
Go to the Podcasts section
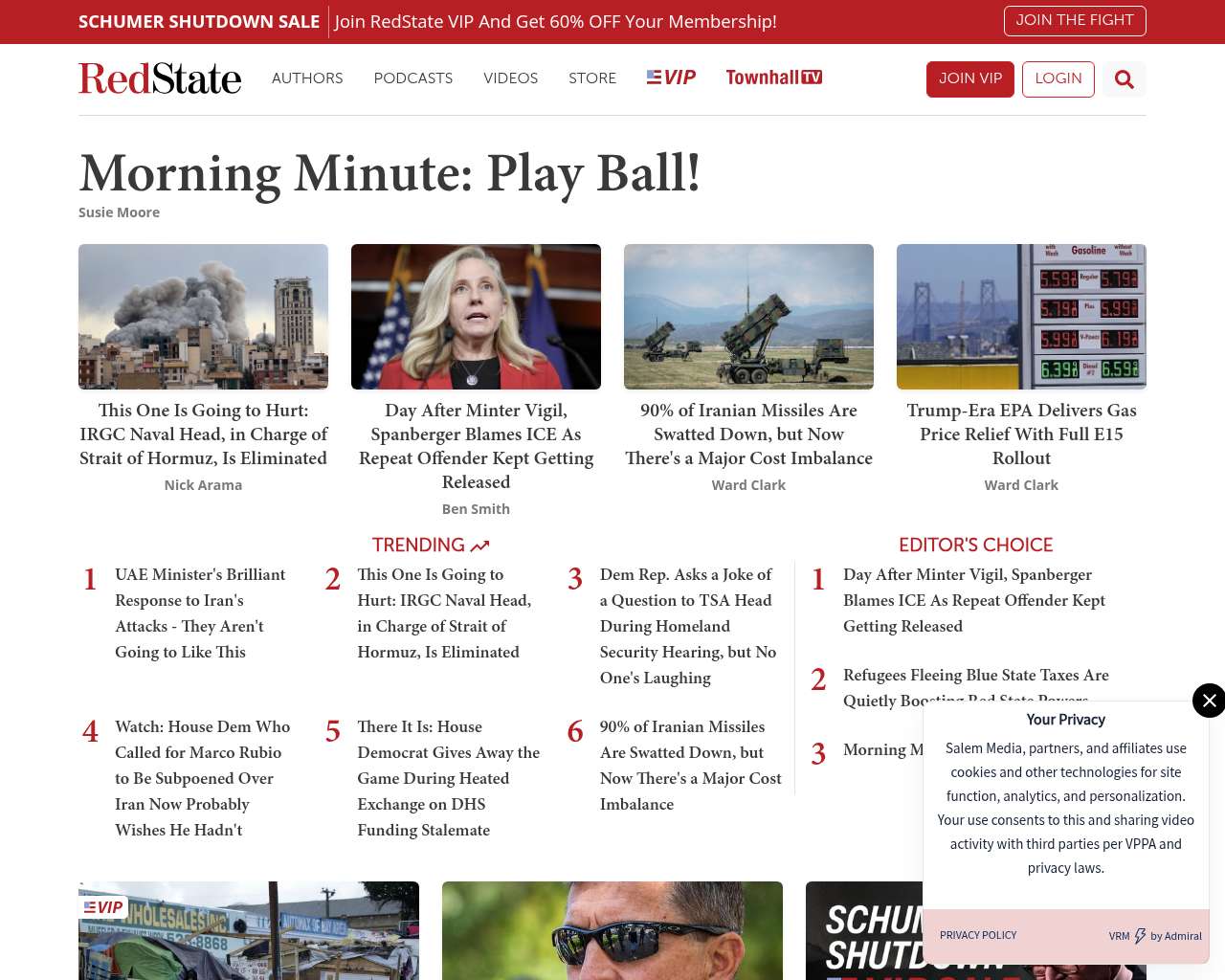(412, 78)
